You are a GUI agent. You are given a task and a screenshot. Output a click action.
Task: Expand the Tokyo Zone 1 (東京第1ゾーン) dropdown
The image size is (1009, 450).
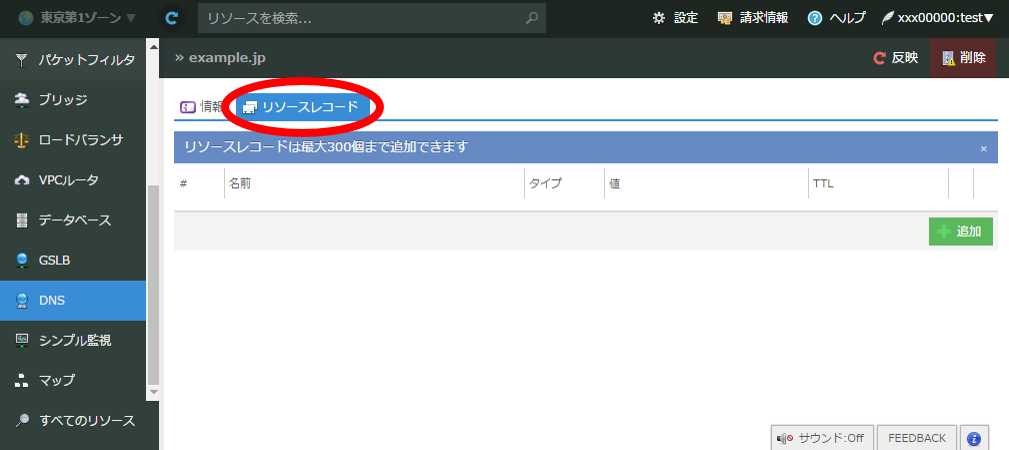click(76, 18)
